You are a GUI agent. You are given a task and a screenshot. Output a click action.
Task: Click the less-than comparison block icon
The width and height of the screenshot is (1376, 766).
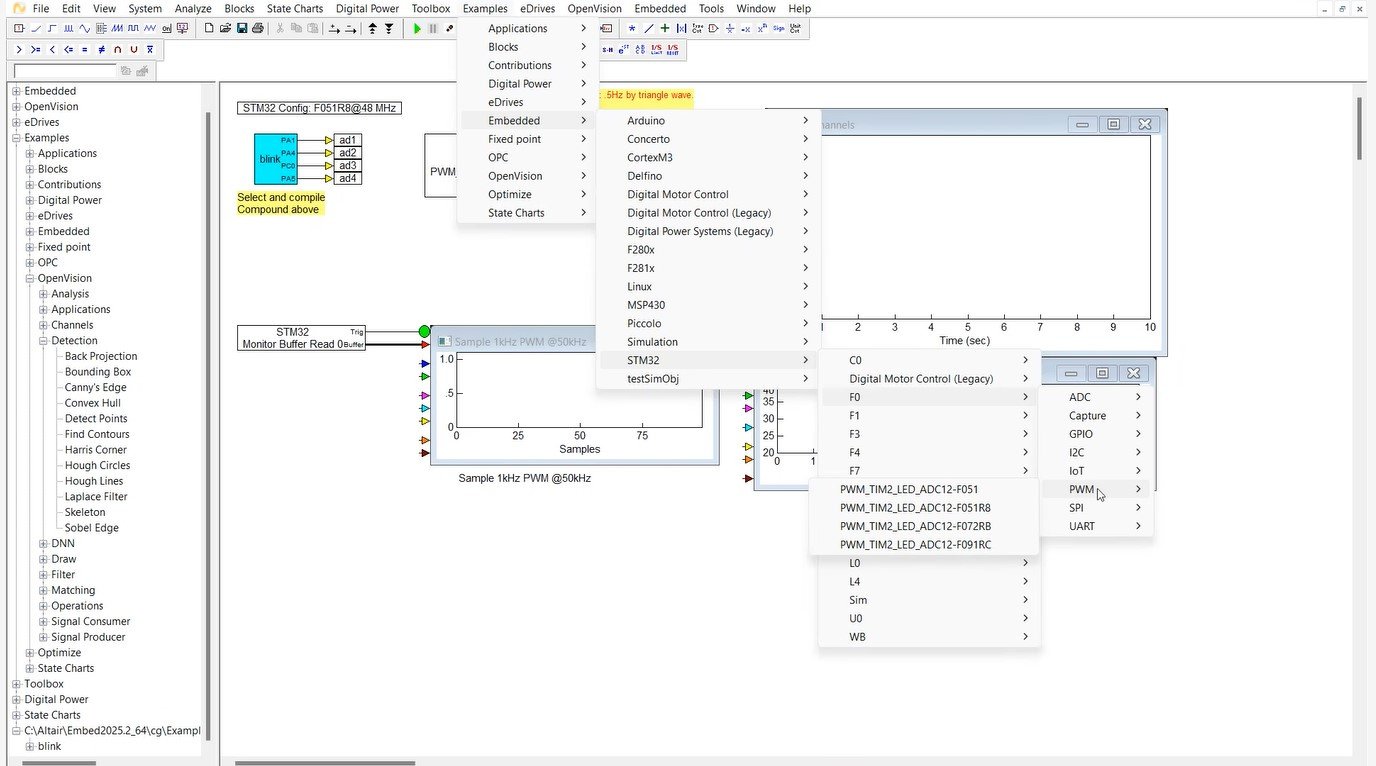pos(52,49)
